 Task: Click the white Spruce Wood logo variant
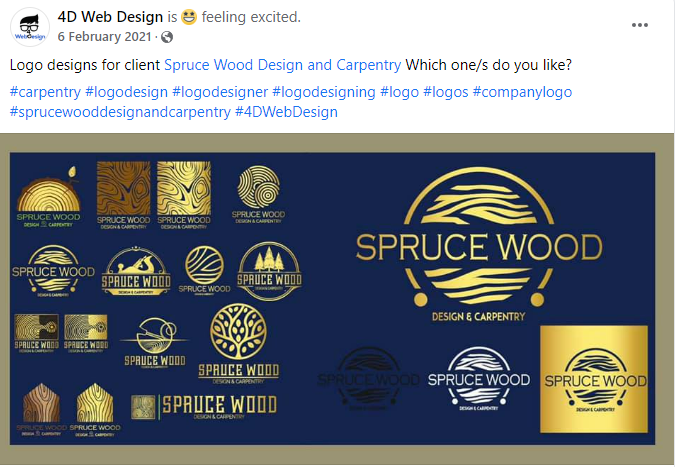pos(479,378)
